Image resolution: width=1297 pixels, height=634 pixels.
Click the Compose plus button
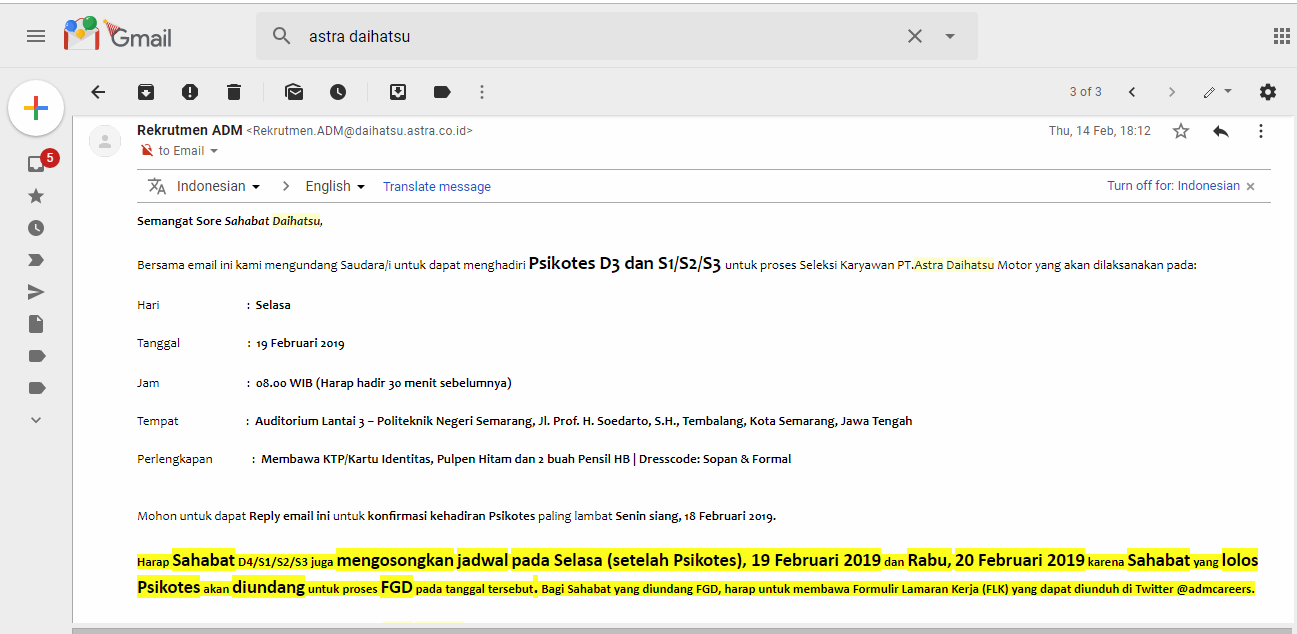(36, 108)
